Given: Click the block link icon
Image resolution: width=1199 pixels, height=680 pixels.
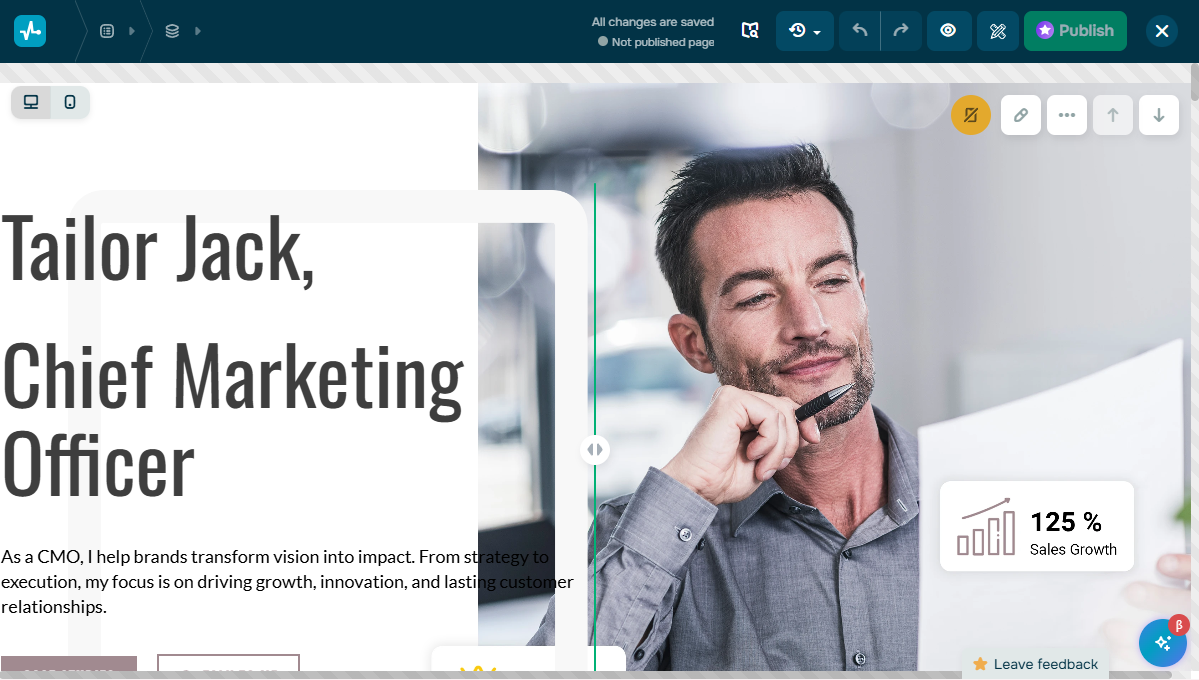Looking at the screenshot, I should 1021,116.
